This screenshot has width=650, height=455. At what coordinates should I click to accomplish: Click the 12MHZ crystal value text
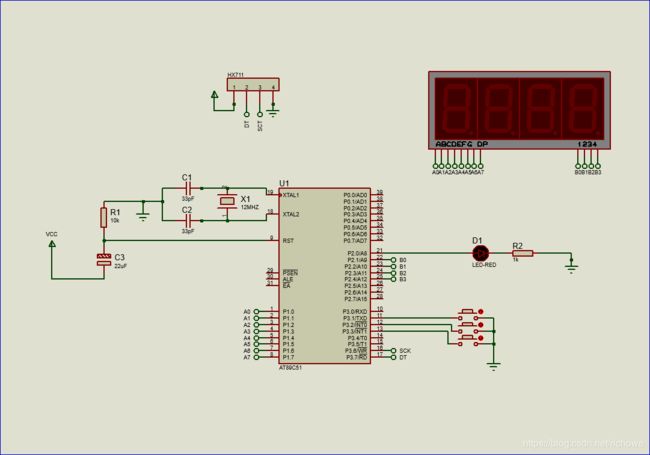pyautogui.click(x=250, y=207)
